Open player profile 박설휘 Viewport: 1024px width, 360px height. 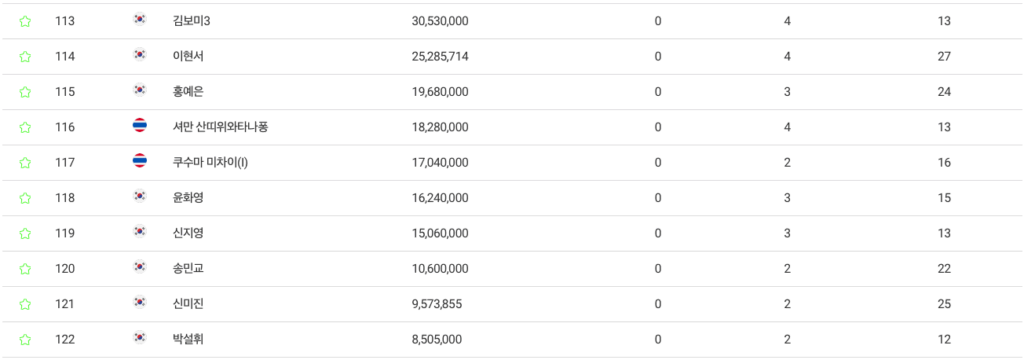(x=187, y=339)
